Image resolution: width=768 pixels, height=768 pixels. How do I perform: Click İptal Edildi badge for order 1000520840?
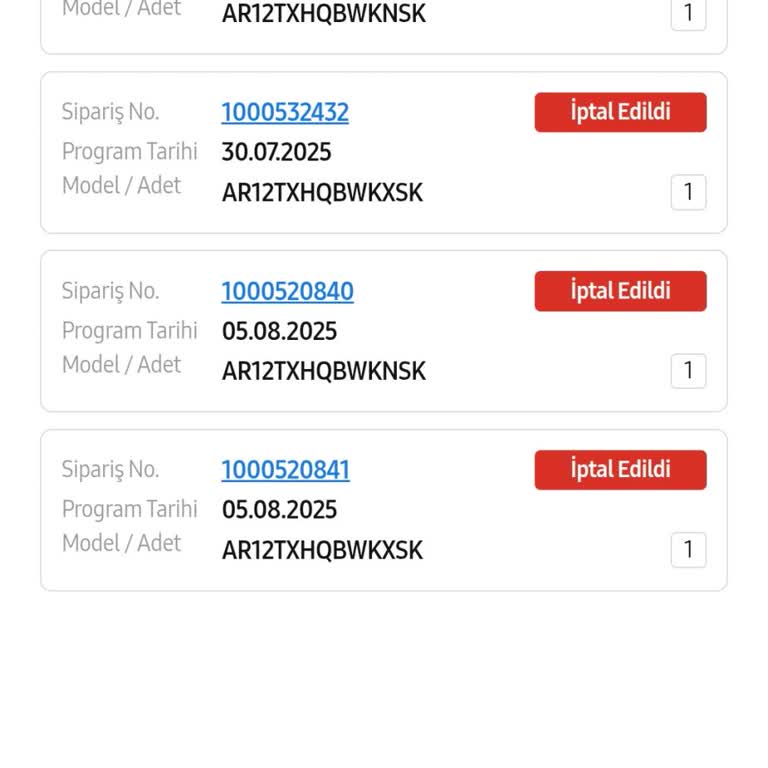[620, 291]
